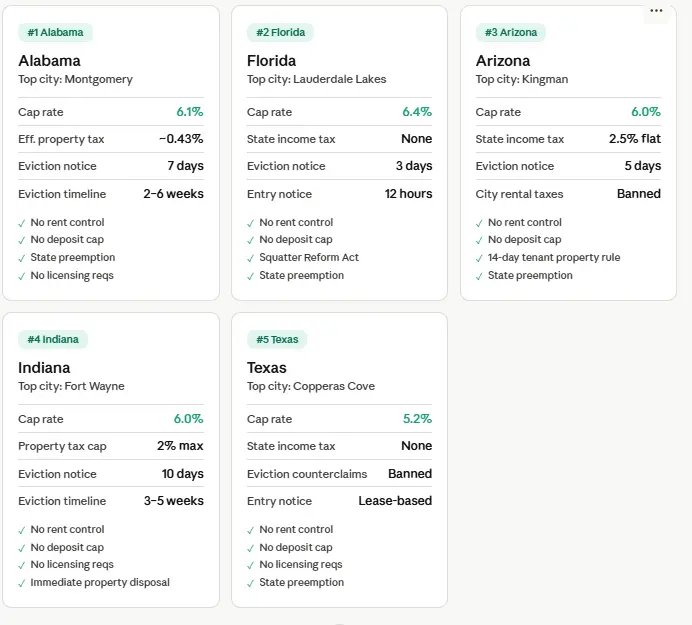
Task: Click Texas Eviction counterclaims Banned value
Action: tap(410, 474)
